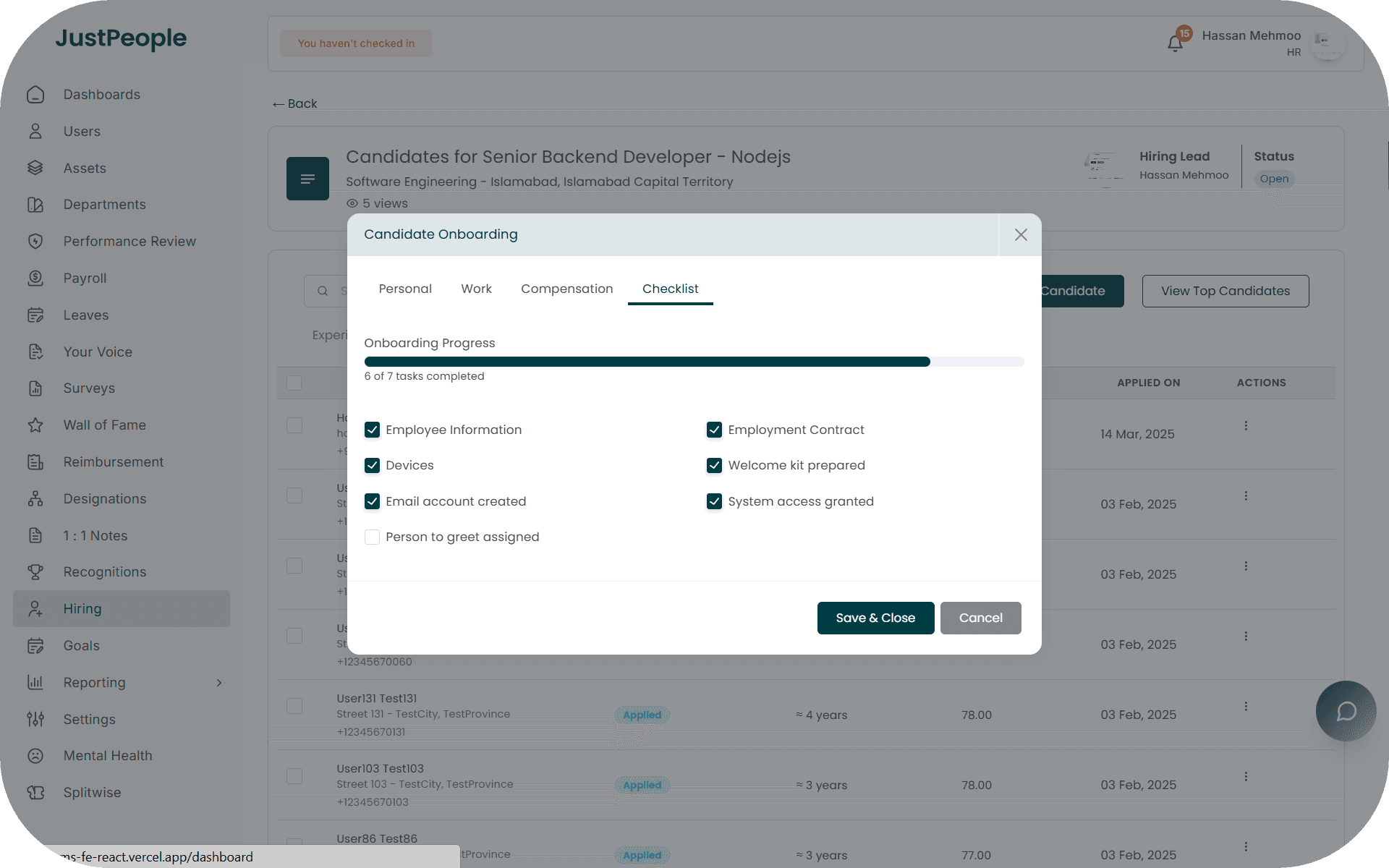Expand the Reporting submenu chevron
Viewport: 1389px width, 868px height.
point(218,683)
